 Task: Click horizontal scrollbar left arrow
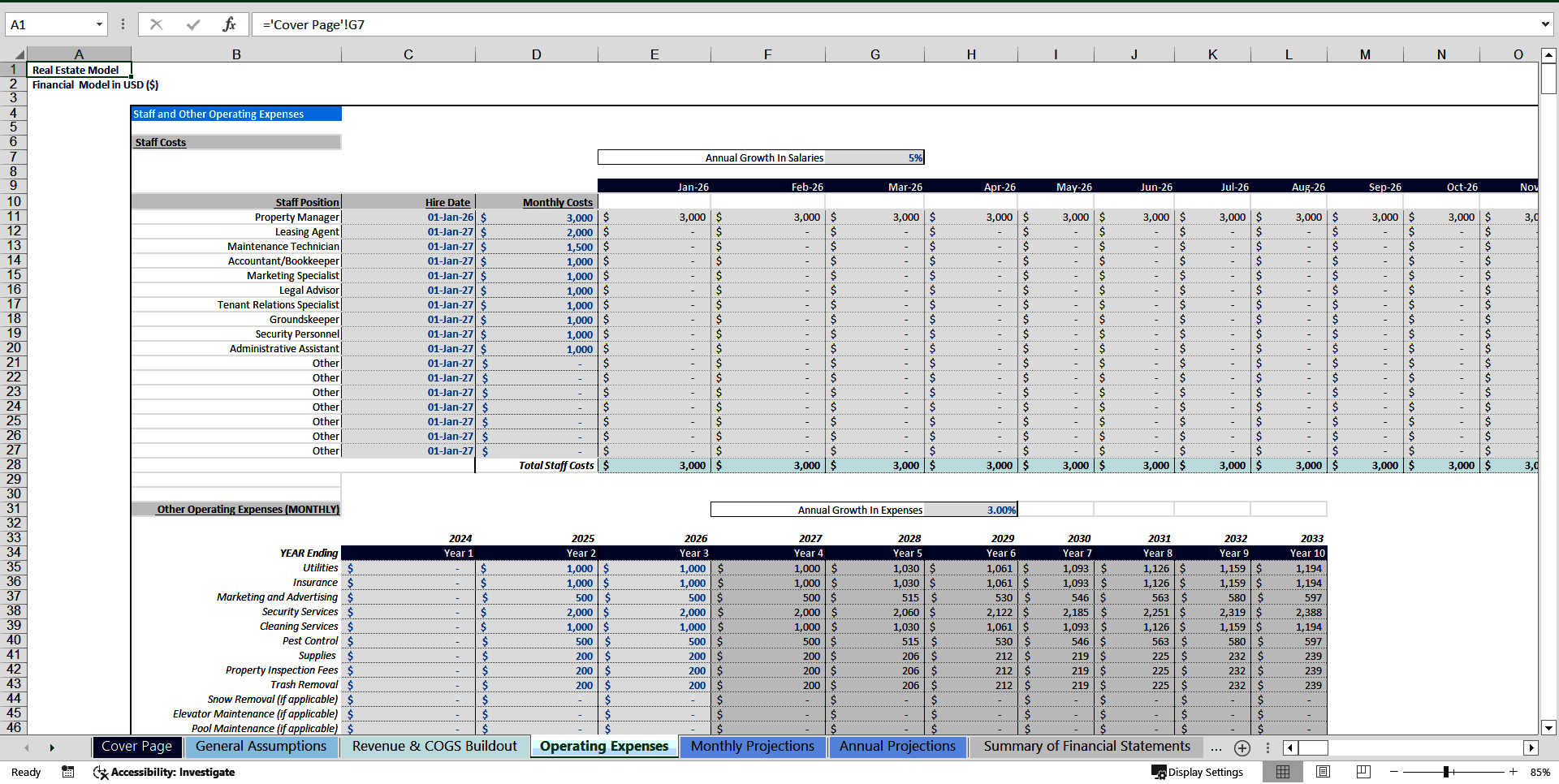pos(1290,747)
